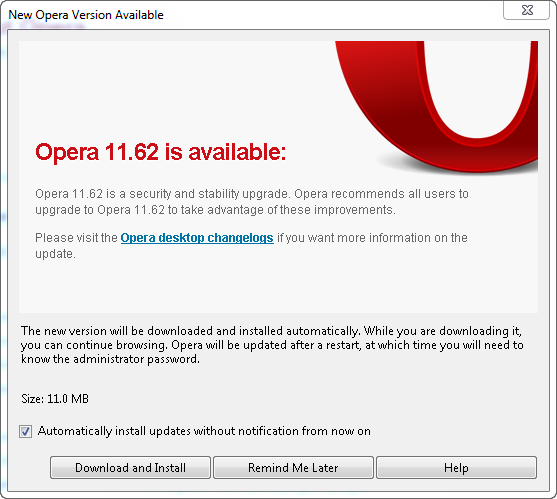Click the 'you can continue browsing' text line
Image resolution: width=557 pixels, height=499 pixels.
point(272,345)
